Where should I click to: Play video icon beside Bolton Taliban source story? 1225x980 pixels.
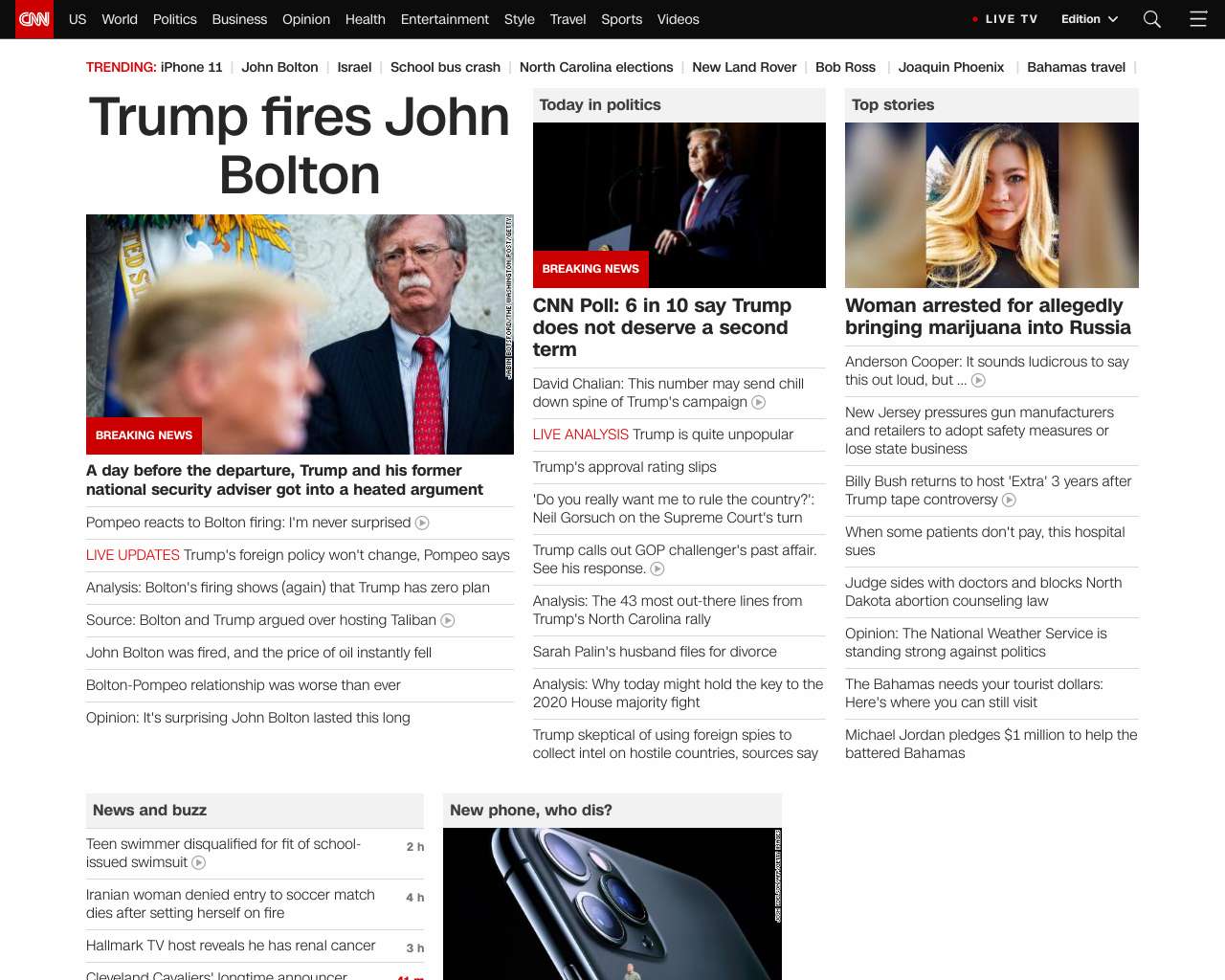pyautogui.click(x=447, y=620)
